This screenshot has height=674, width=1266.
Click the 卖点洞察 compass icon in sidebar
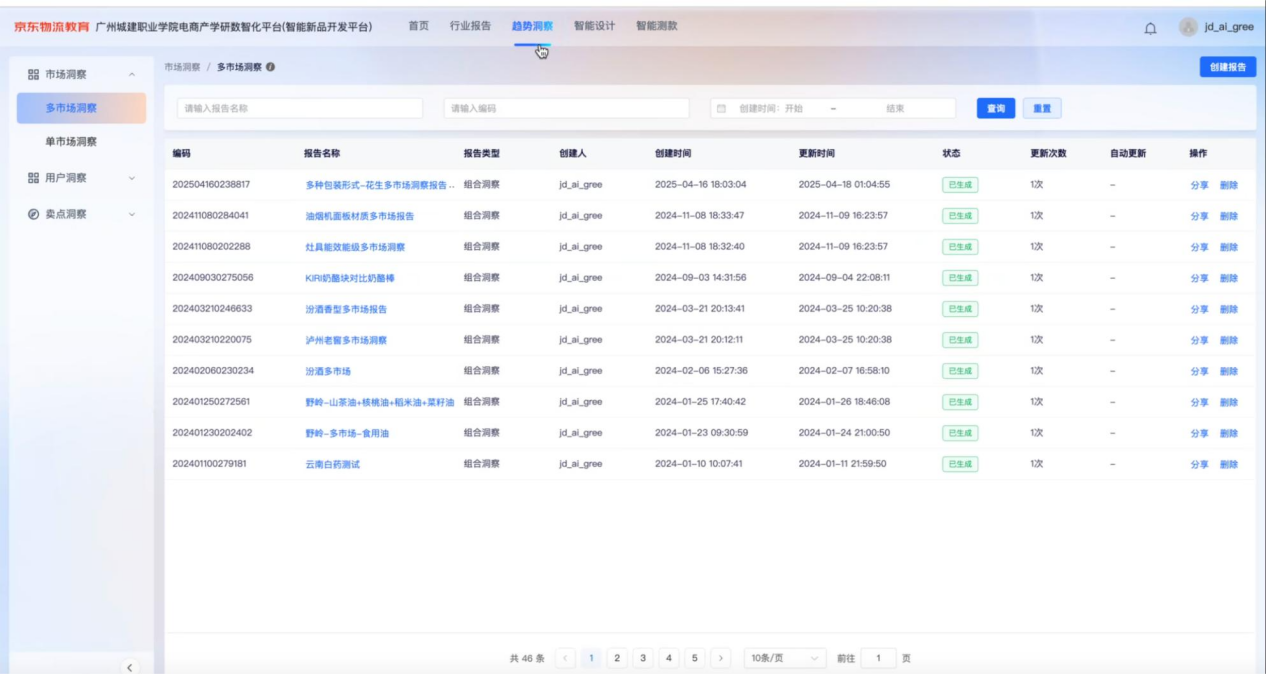(x=33, y=214)
